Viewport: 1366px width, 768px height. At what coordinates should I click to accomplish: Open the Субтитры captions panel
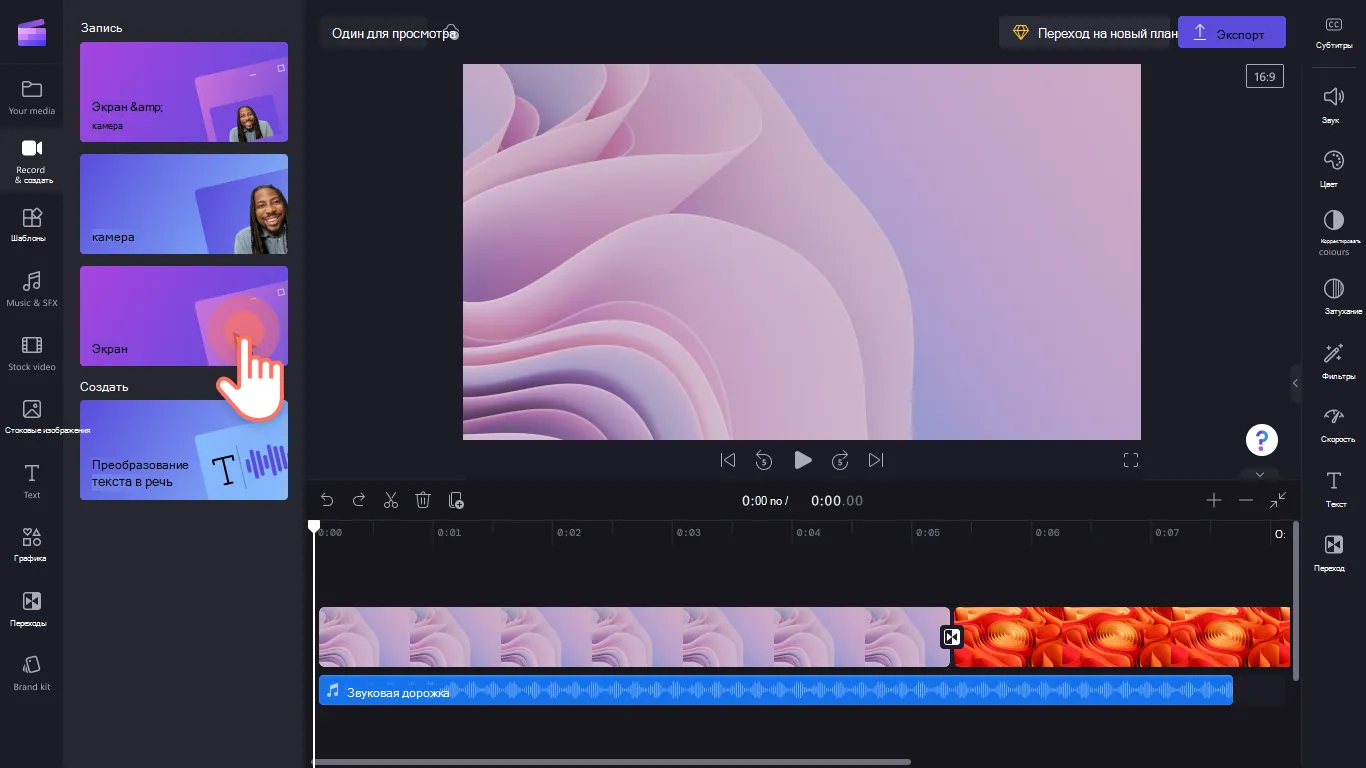1334,33
